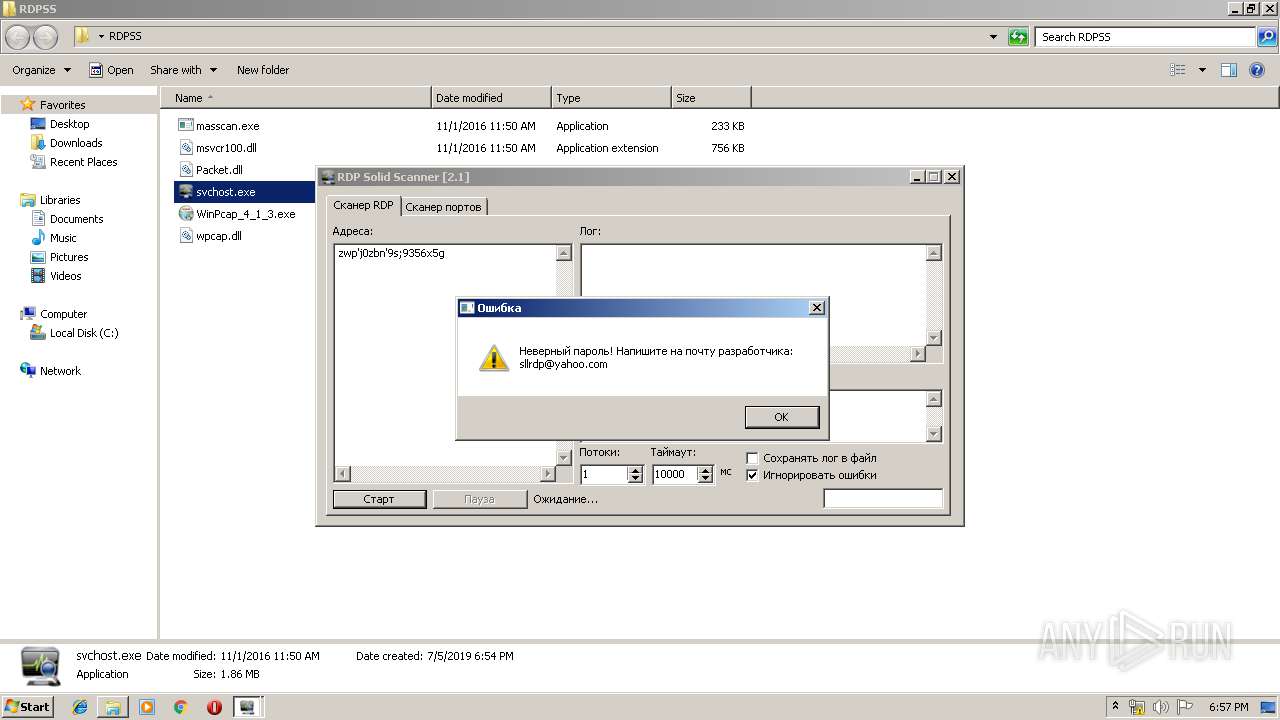
Task: Select masscan.exe file icon
Action: pos(185,126)
